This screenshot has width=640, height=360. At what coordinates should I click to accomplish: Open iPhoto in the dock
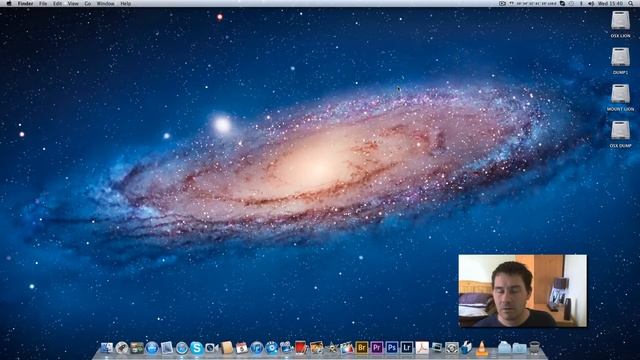coord(317,348)
